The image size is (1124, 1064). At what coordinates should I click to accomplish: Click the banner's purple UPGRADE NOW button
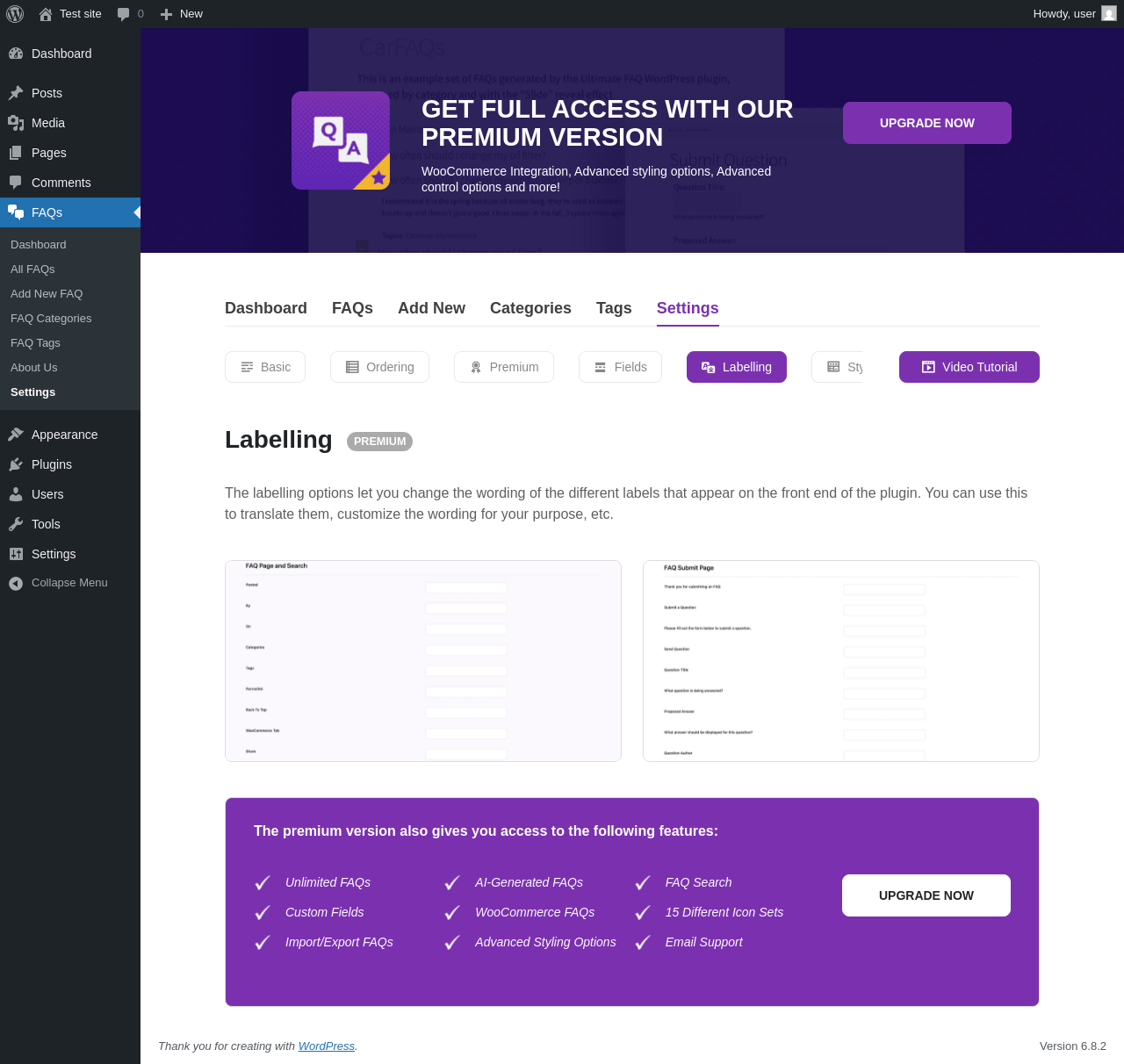click(927, 123)
